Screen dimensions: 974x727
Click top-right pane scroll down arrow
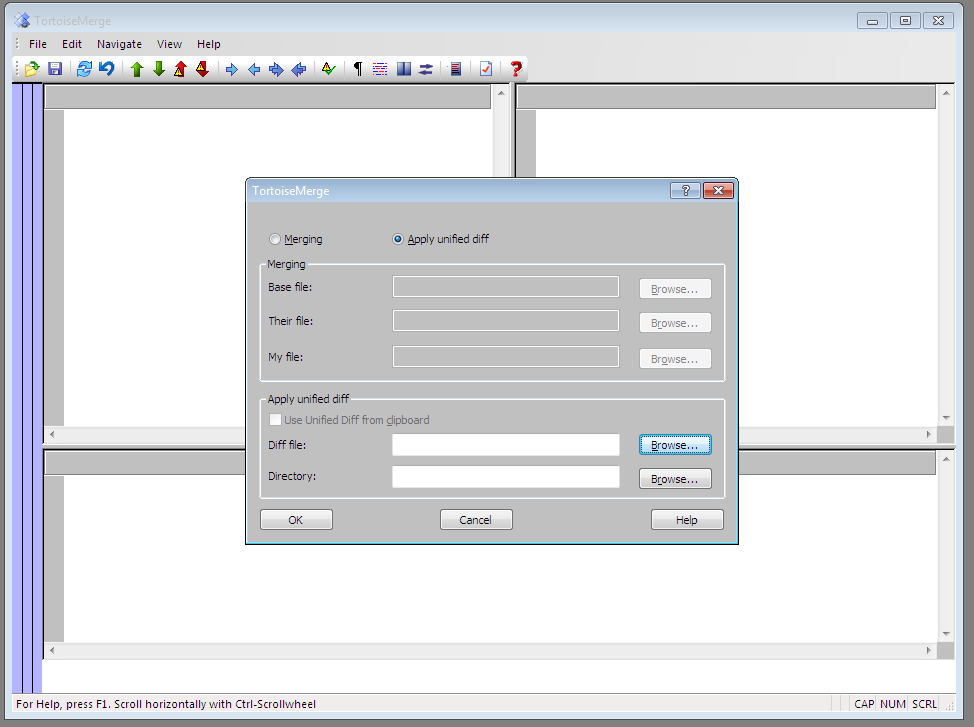[946, 418]
